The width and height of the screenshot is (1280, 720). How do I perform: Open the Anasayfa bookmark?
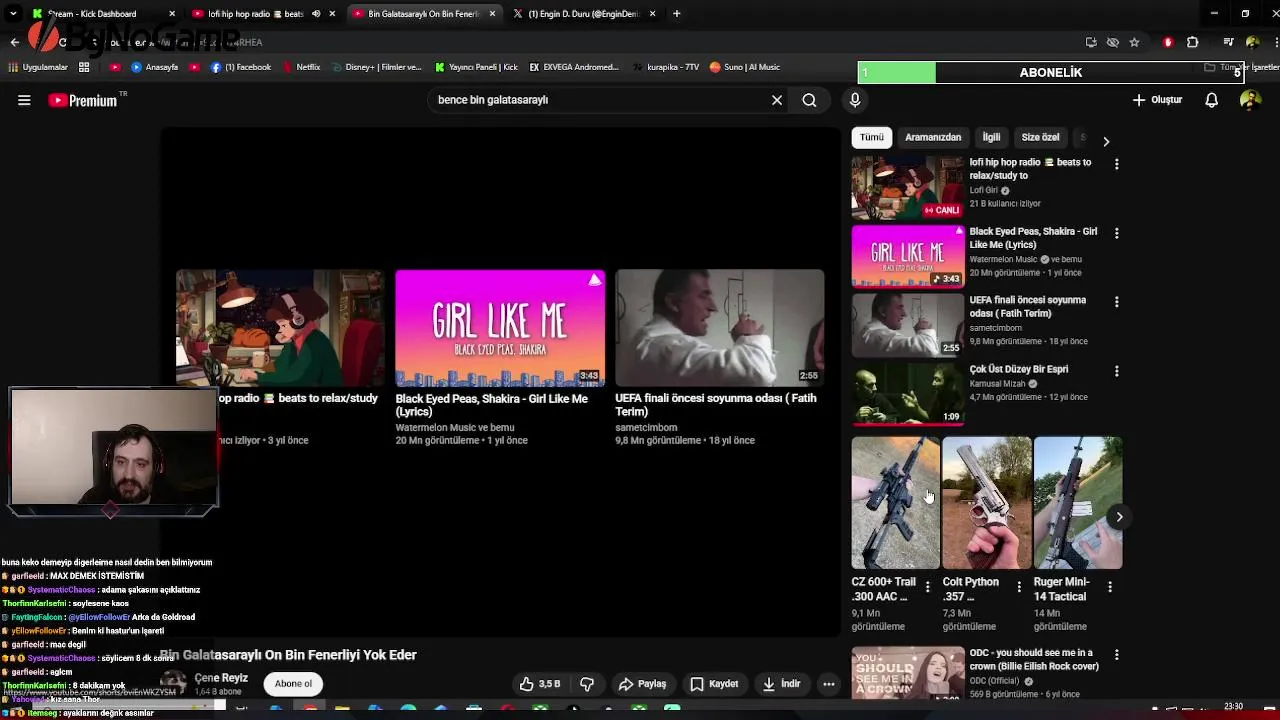point(155,67)
